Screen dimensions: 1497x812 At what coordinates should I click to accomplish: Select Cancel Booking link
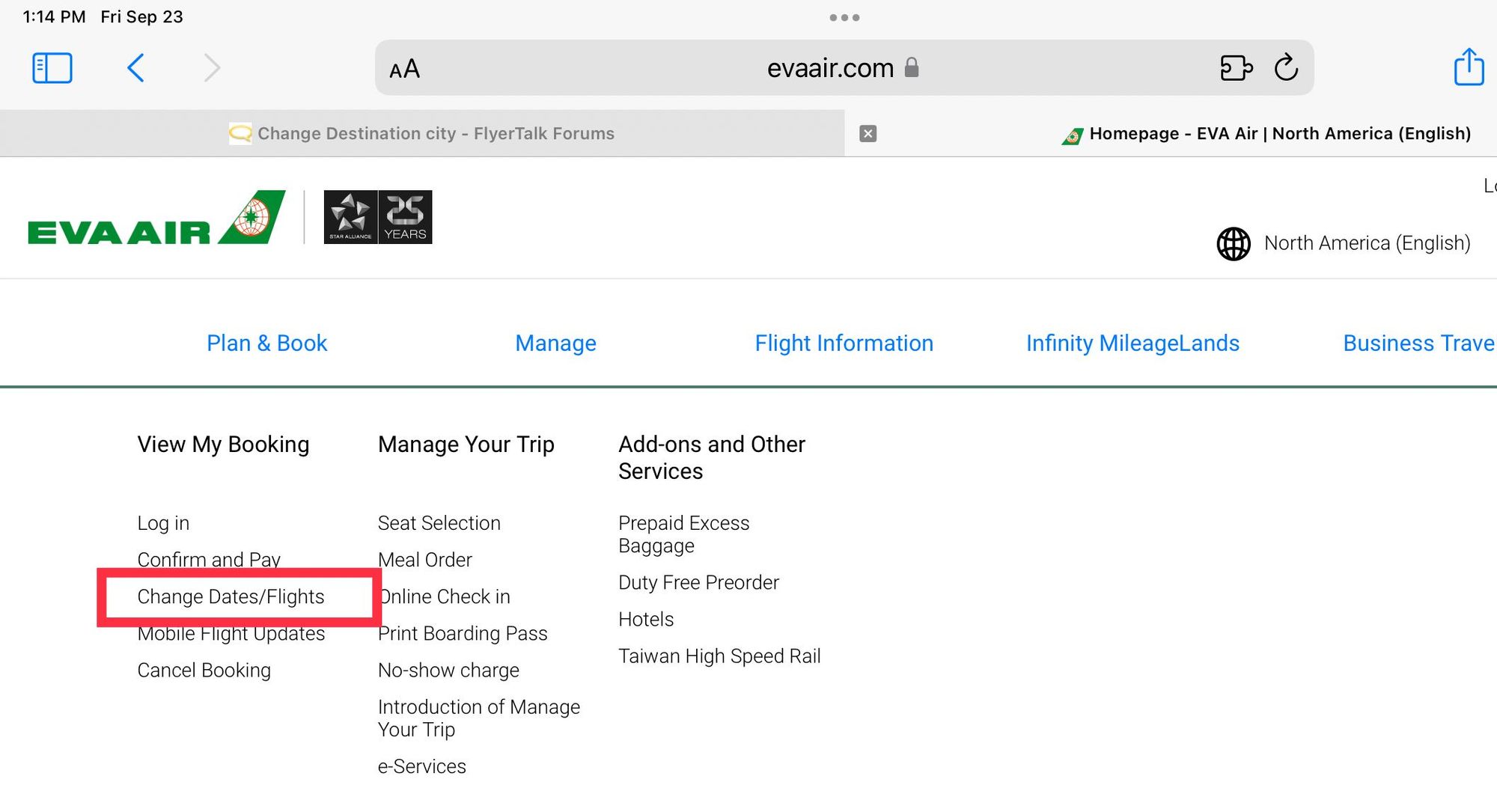tap(204, 671)
